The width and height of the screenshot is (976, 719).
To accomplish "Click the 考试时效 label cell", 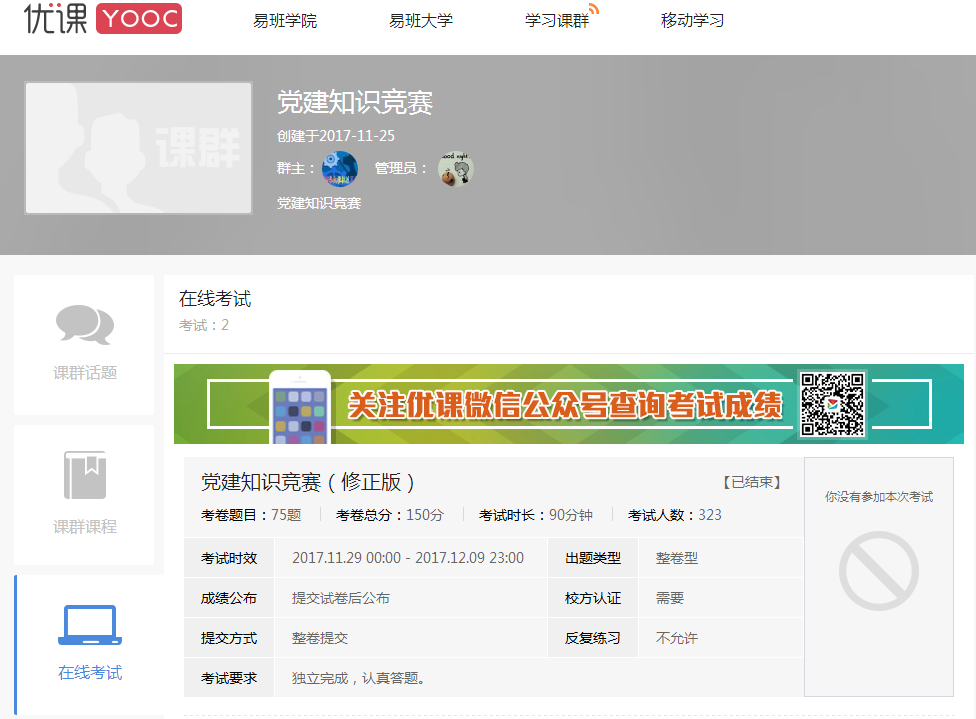I will point(229,558).
